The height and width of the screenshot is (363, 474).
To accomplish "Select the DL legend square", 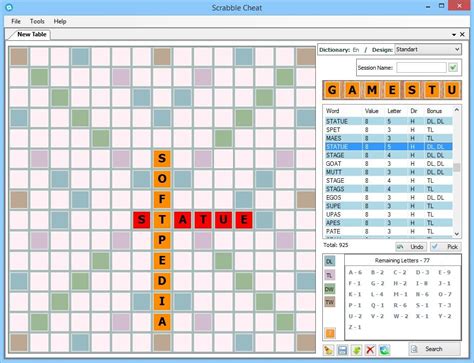I will click(330, 261).
